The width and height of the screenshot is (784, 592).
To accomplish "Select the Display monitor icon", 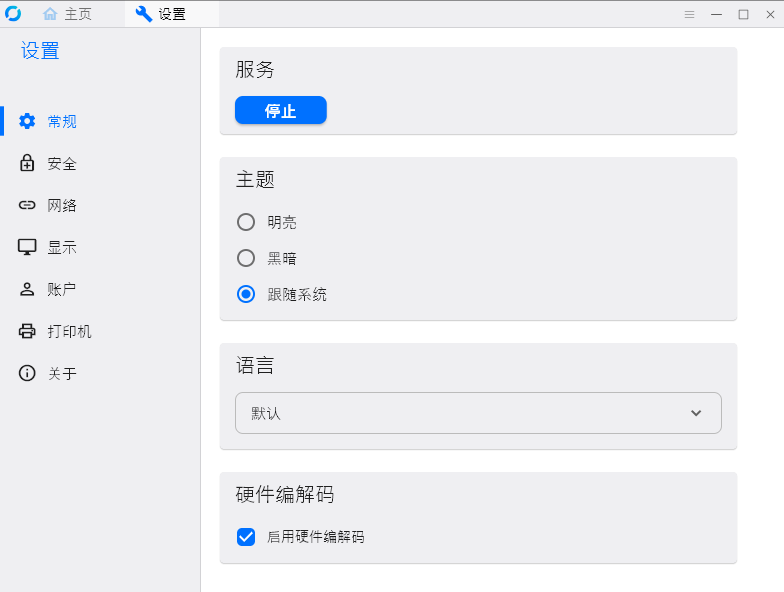I will point(27,247).
